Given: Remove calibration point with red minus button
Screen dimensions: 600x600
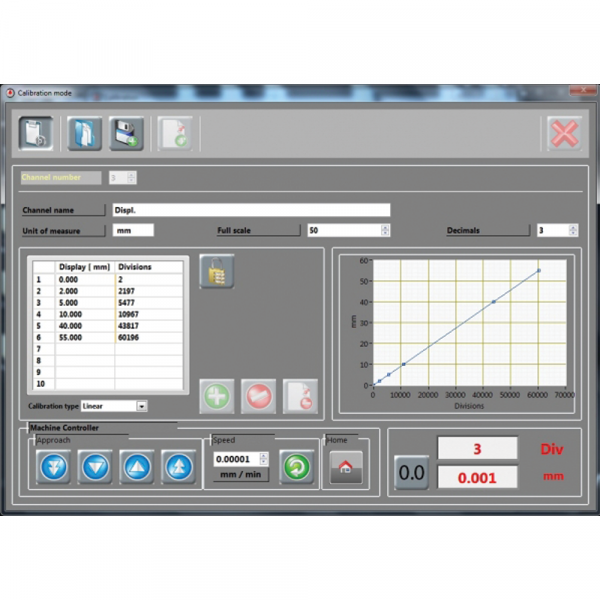Looking at the screenshot, I should 258,396.
